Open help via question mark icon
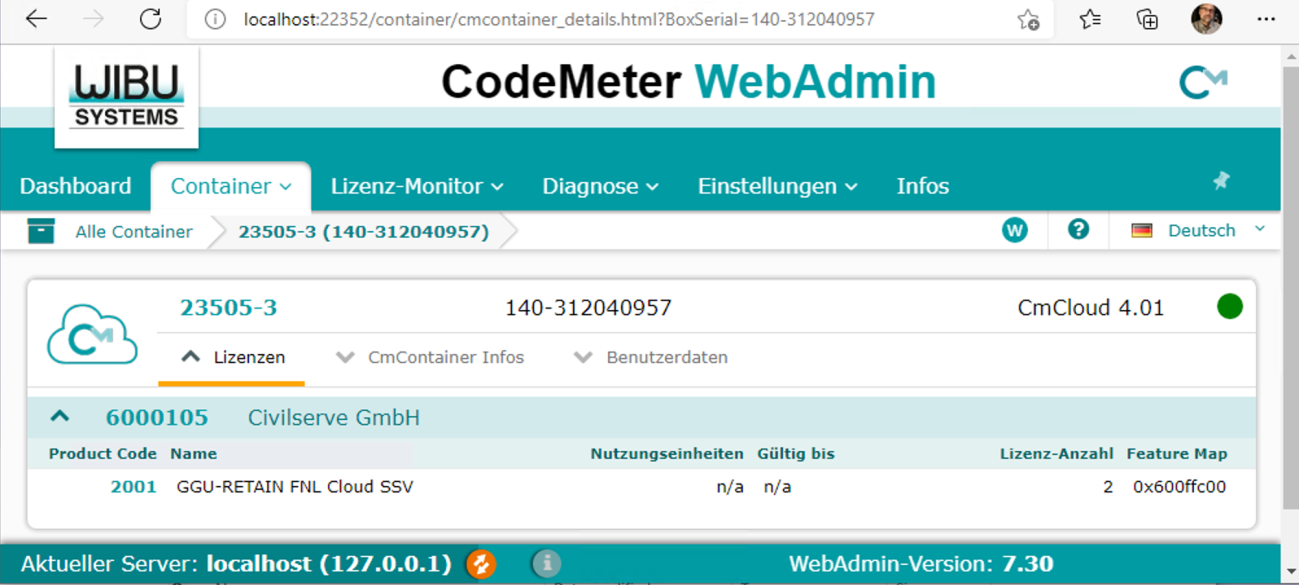 pos(1078,230)
